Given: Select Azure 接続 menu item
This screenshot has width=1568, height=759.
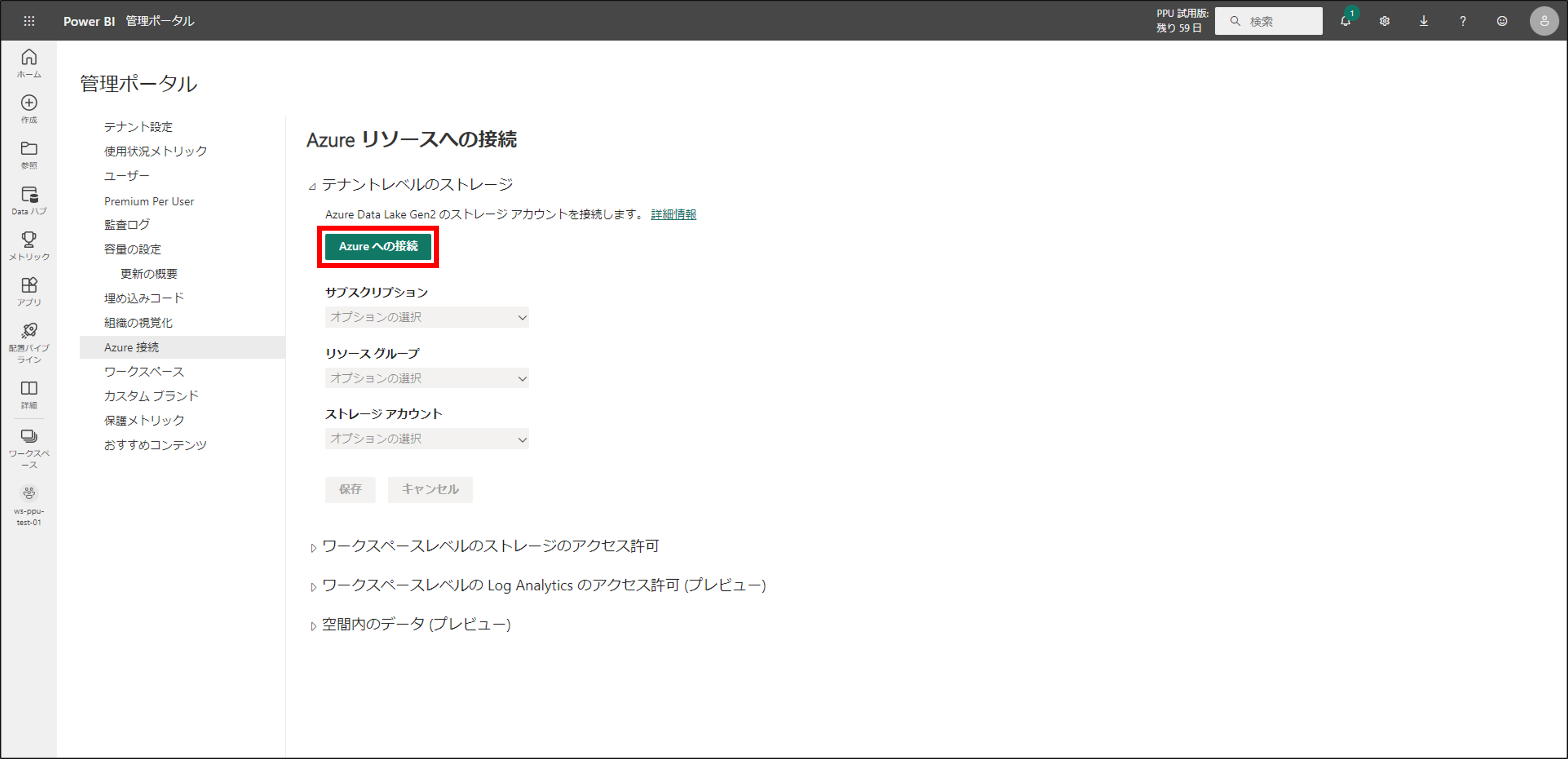Looking at the screenshot, I should 182,347.
